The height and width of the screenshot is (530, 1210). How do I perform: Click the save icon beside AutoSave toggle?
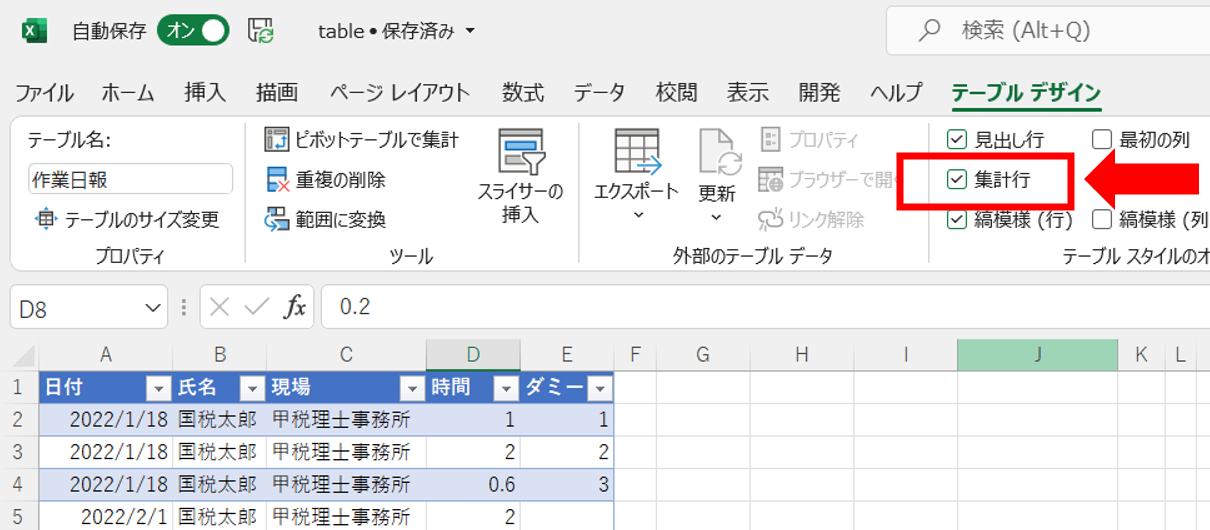pos(261,32)
